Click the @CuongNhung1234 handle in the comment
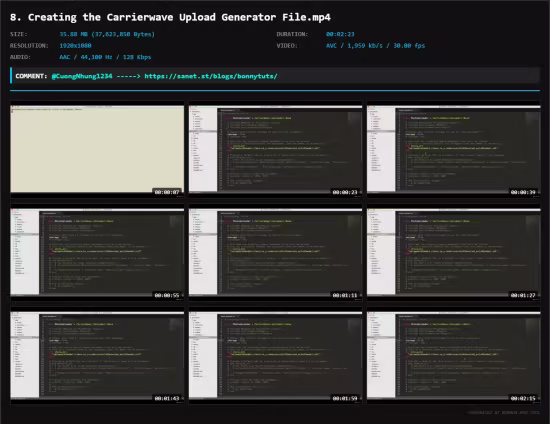This screenshot has height=424, width=550. click(82, 76)
